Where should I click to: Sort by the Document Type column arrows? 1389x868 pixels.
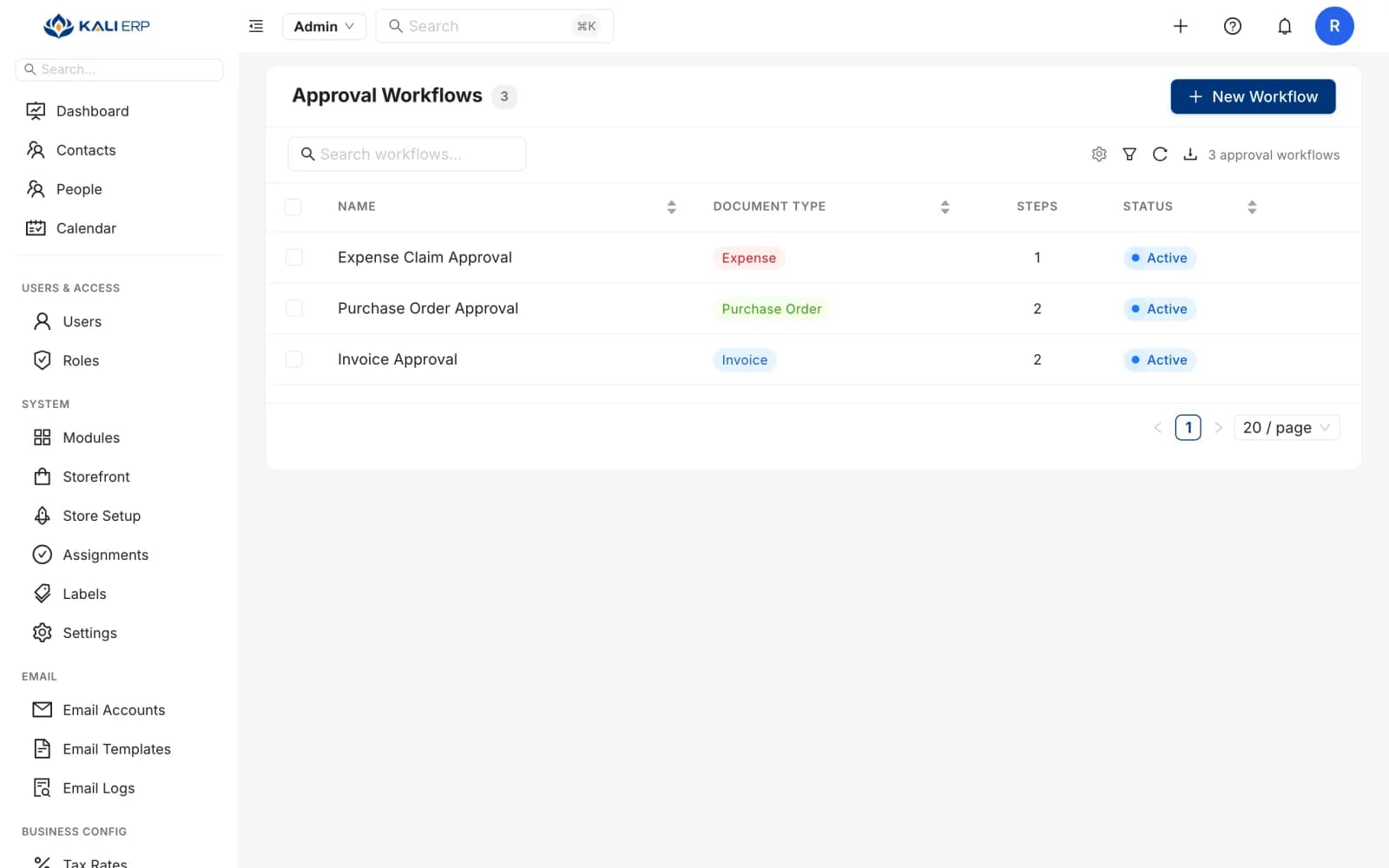pos(945,207)
